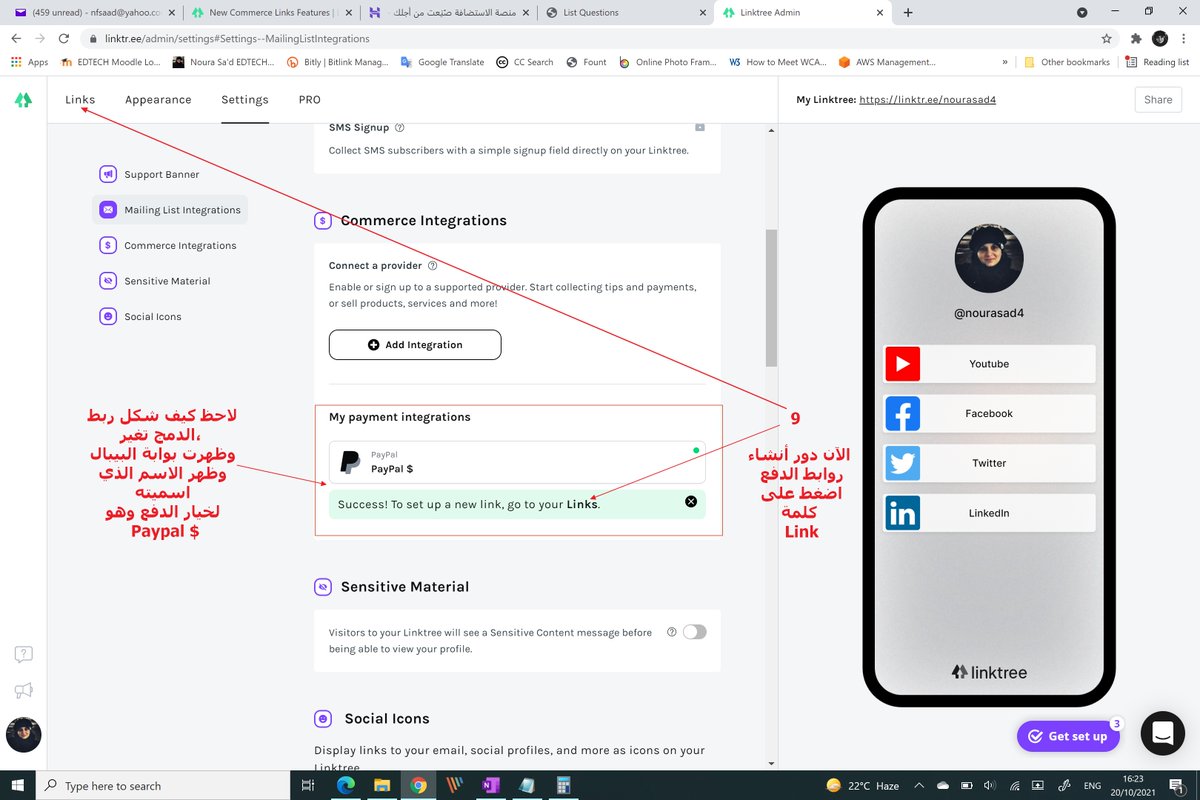Click the Get set up button
The width and height of the screenshot is (1200, 800).
click(1067, 736)
